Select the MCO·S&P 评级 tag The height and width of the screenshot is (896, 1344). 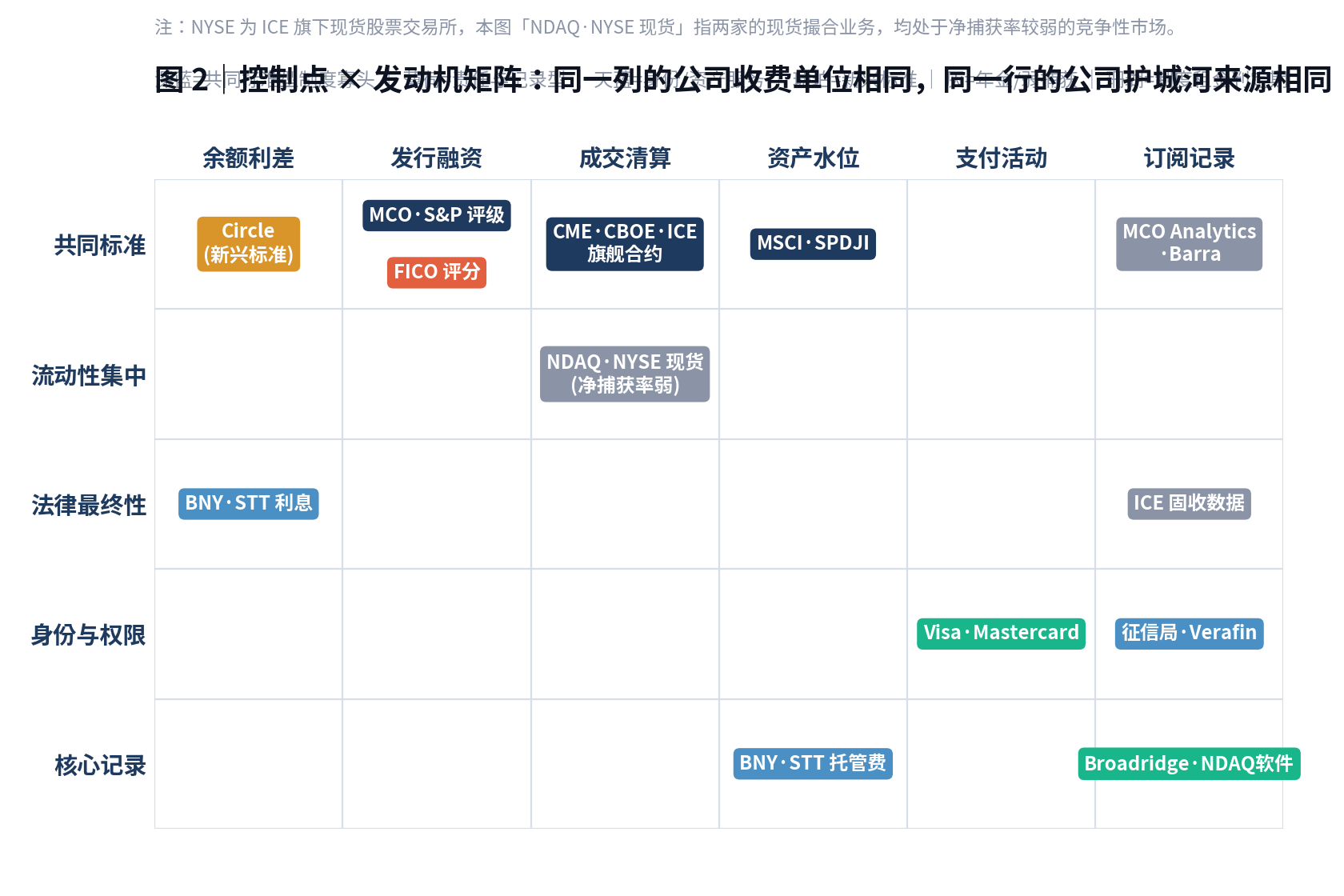[x=437, y=215]
